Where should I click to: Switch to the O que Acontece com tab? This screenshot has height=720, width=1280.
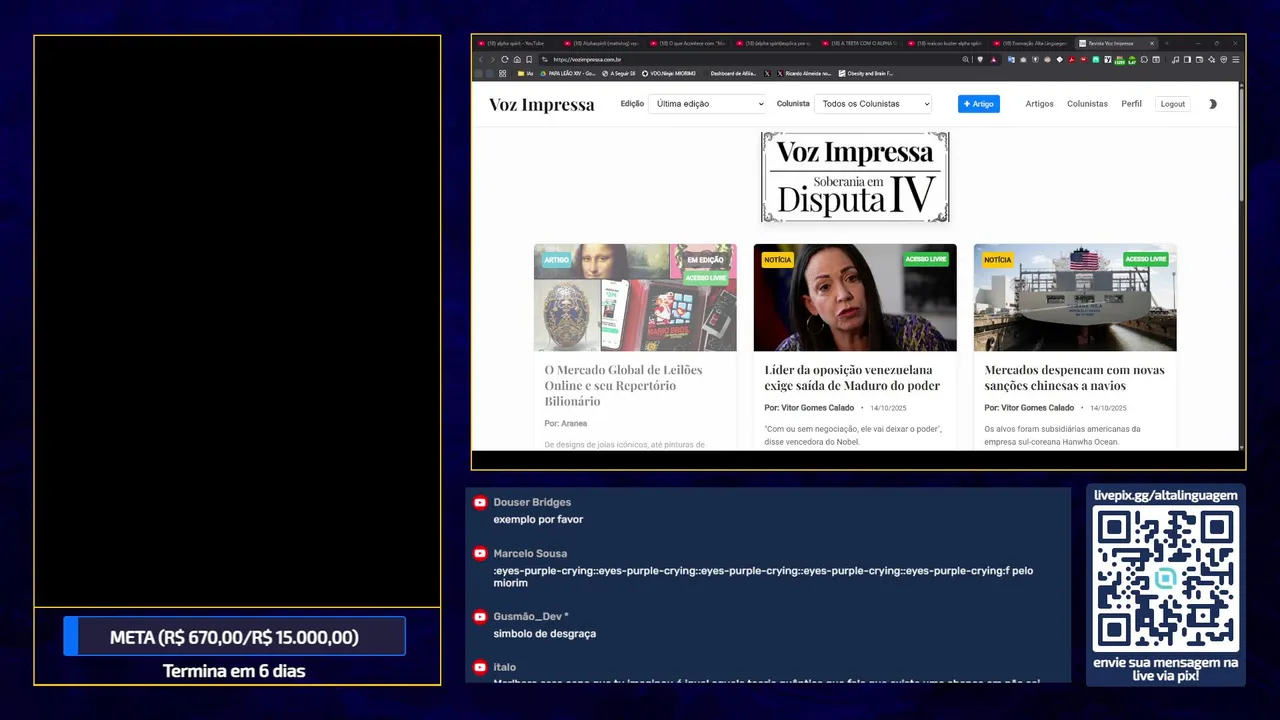pos(687,43)
